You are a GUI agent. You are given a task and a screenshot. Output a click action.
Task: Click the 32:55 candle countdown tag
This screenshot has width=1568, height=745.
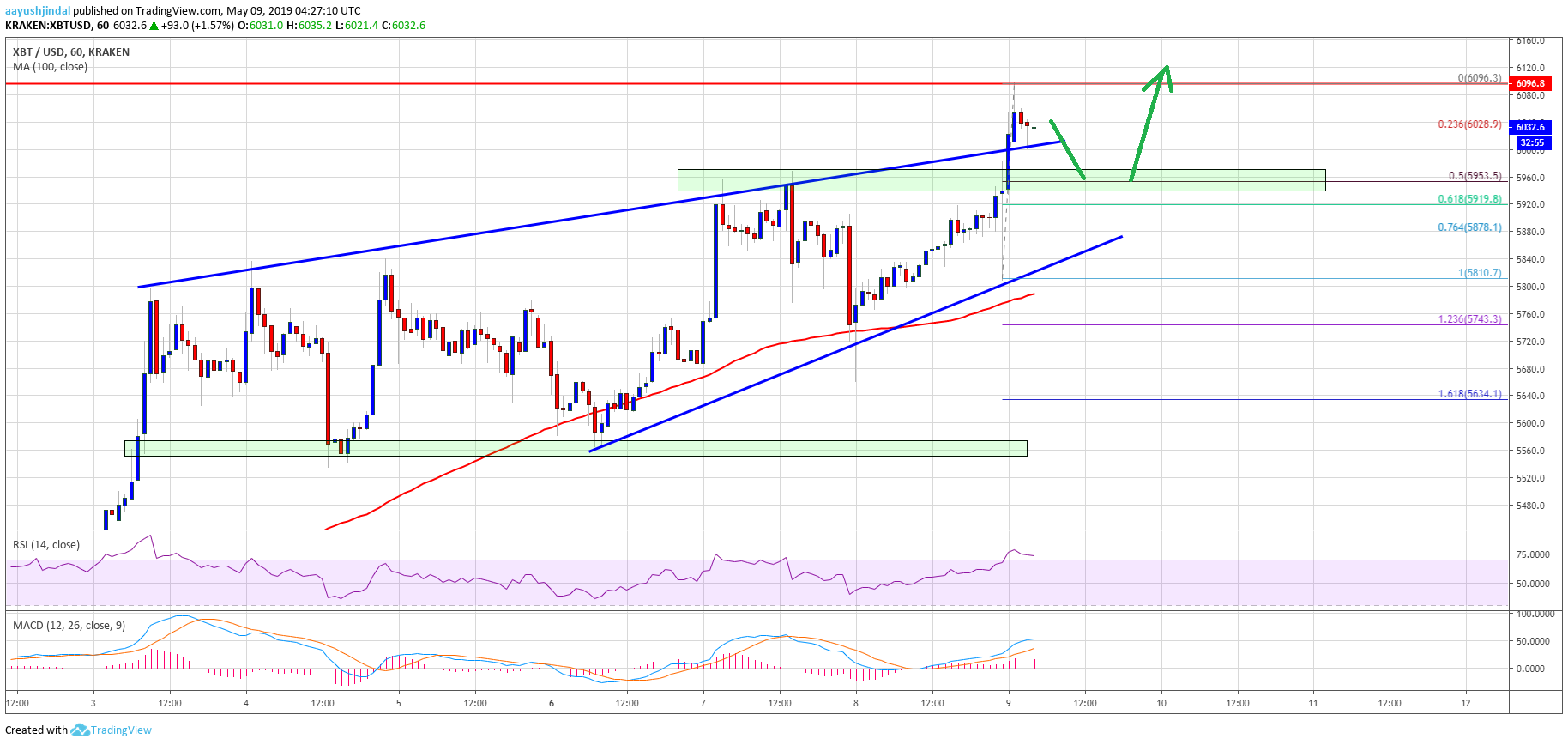click(1531, 142)
